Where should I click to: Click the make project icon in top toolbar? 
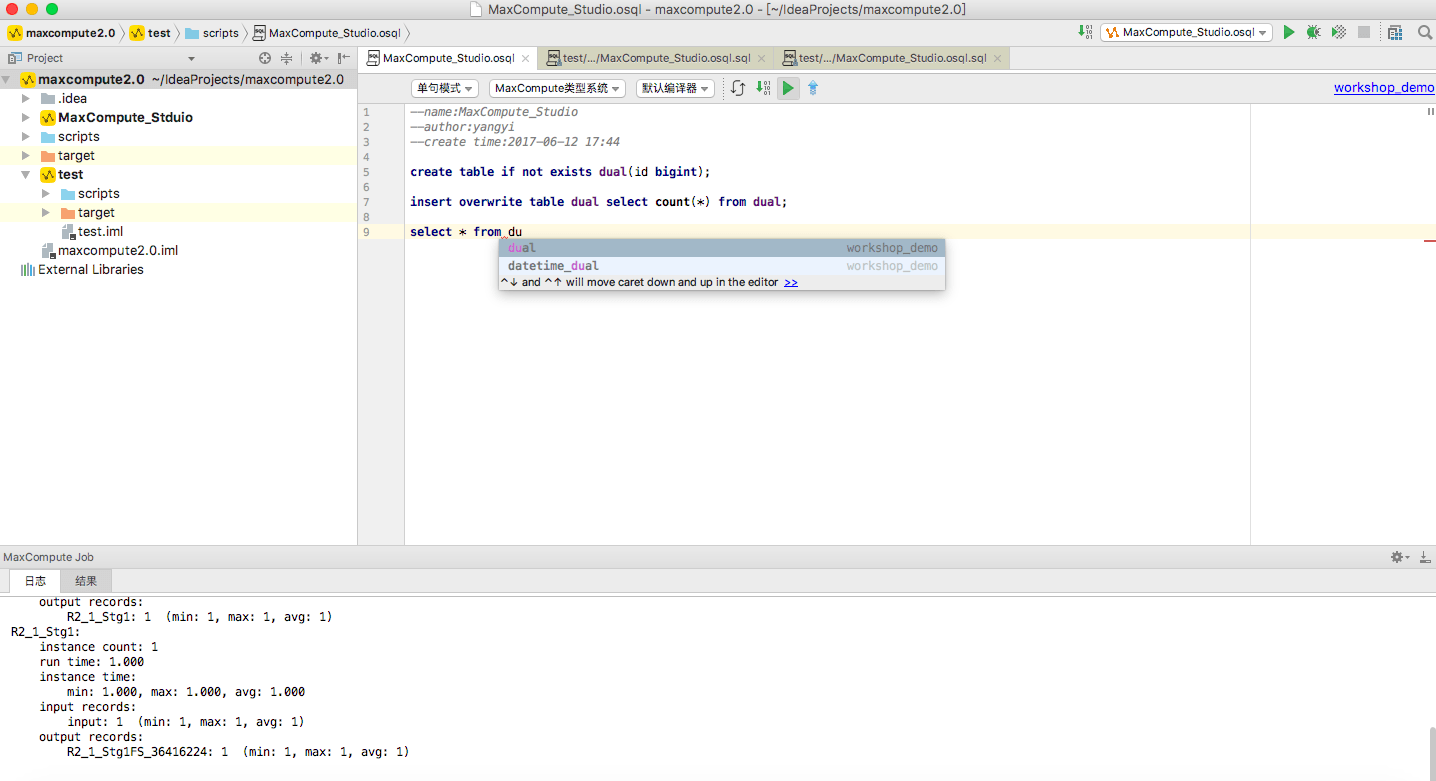[1086, 32]
